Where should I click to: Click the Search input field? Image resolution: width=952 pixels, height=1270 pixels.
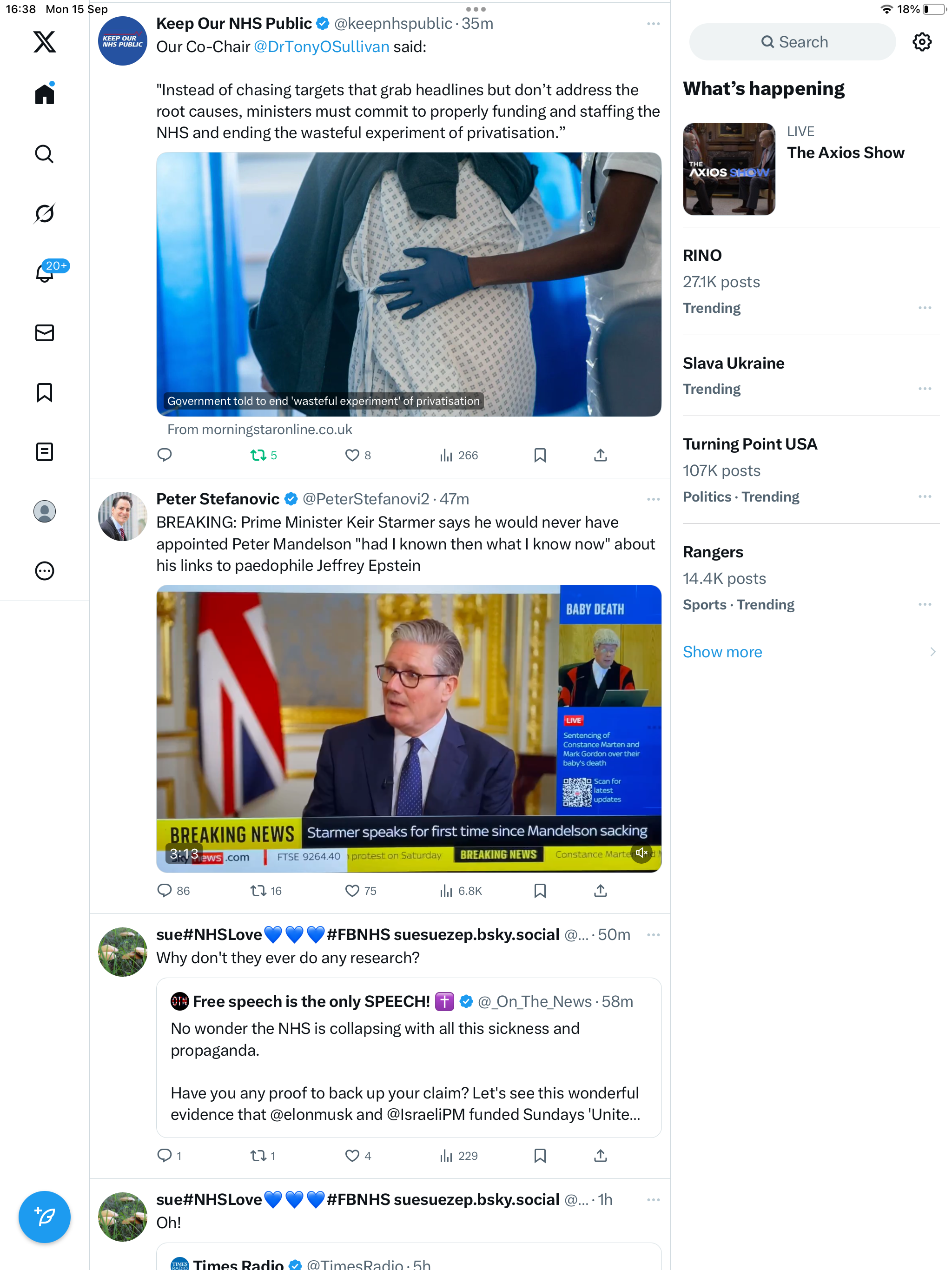(x=793, y=42)
